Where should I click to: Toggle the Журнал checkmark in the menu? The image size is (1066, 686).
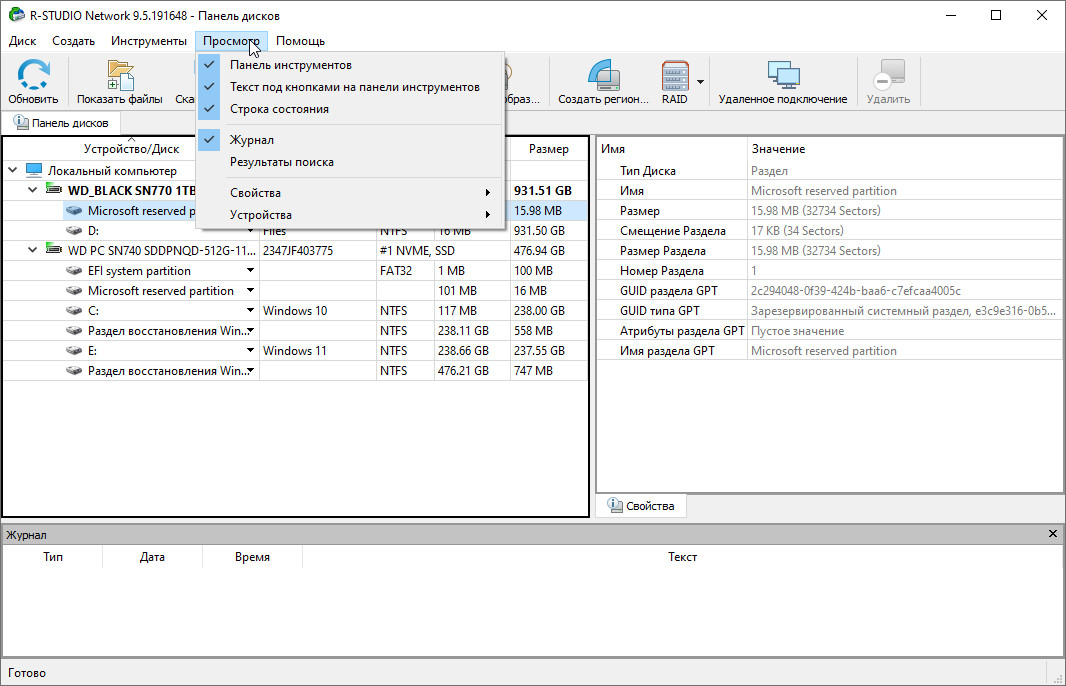(x=251, y=140)
